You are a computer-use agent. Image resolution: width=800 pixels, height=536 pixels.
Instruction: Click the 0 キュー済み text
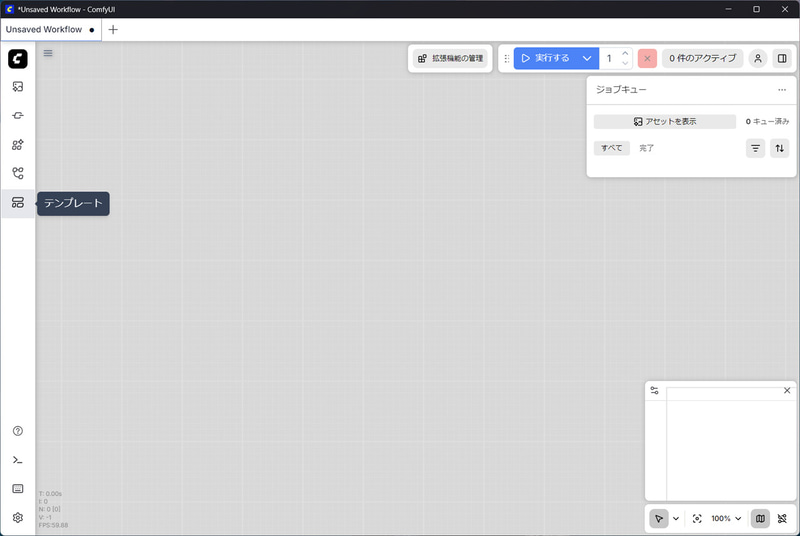pos(767,121)
